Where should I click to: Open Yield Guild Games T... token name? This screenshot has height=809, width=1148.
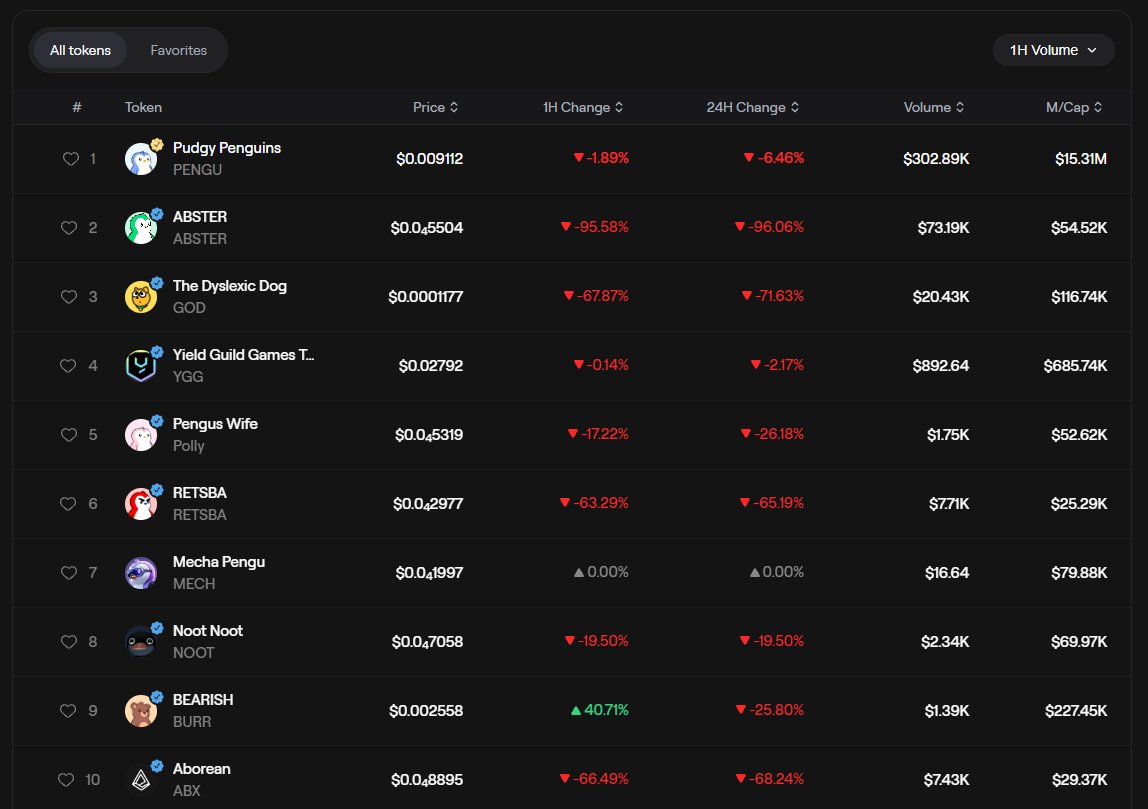243,354
